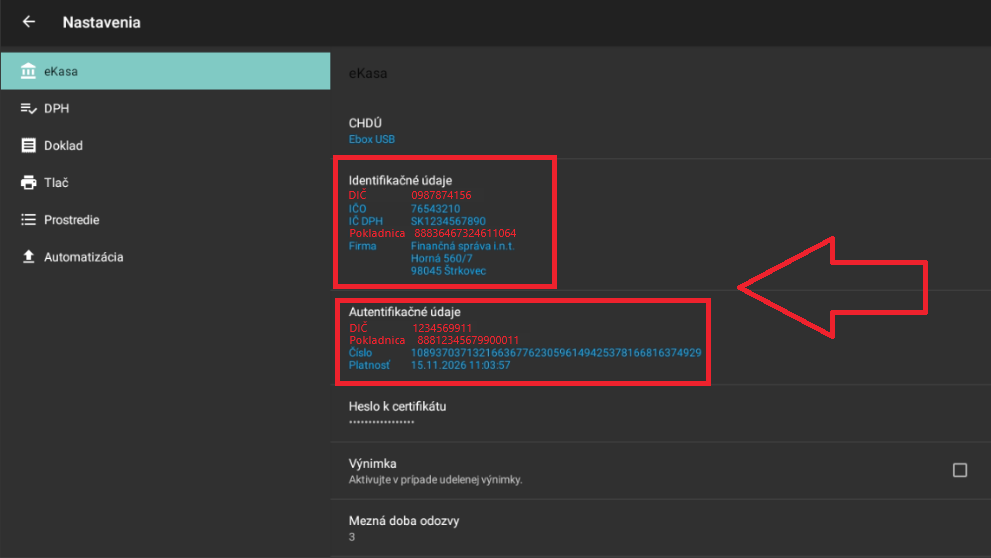
Task: Select the Firma name Finančná správa i.n.t.
Action: [461, 245]
